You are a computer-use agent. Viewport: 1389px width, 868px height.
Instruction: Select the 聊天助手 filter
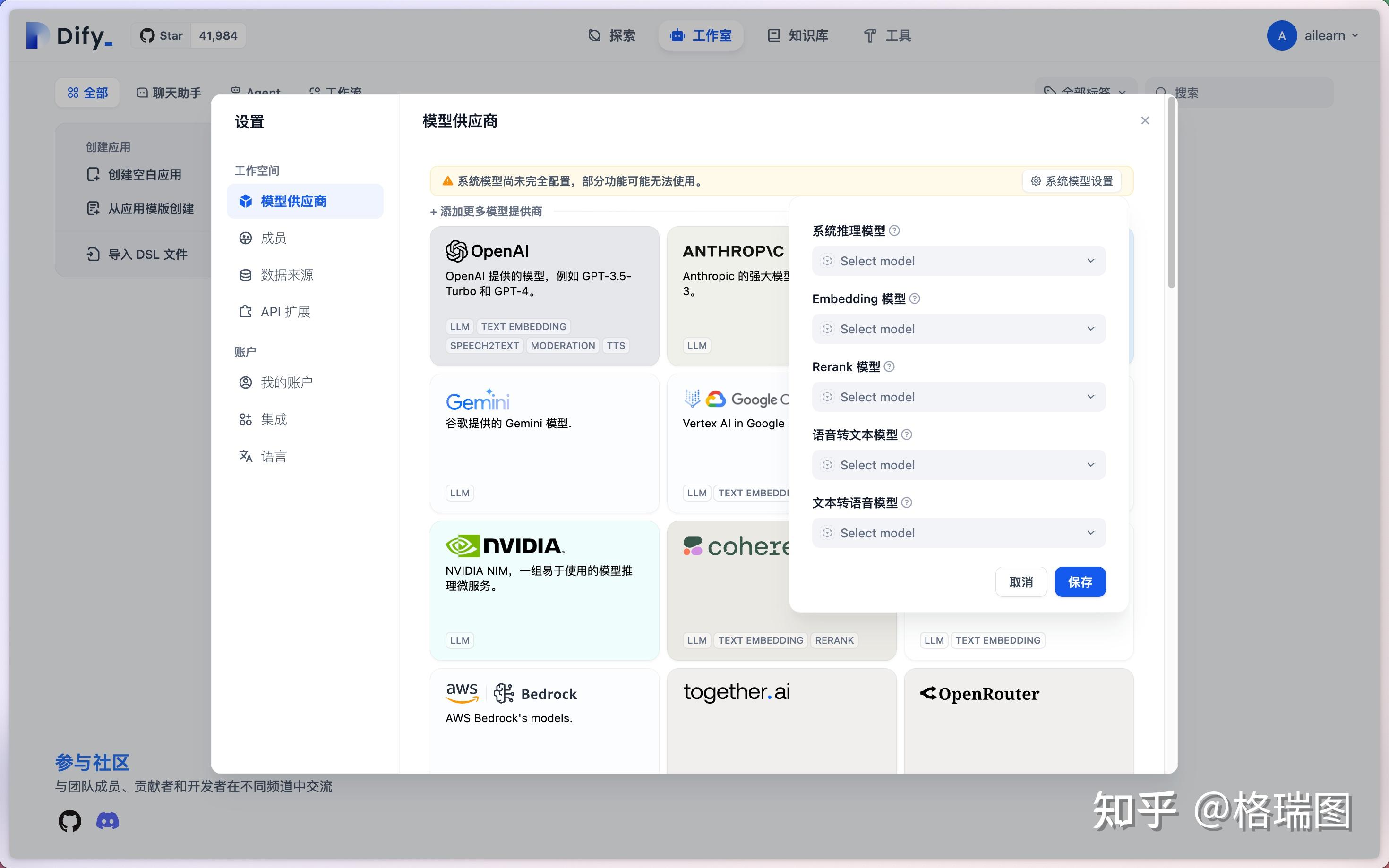pos(169,93)
